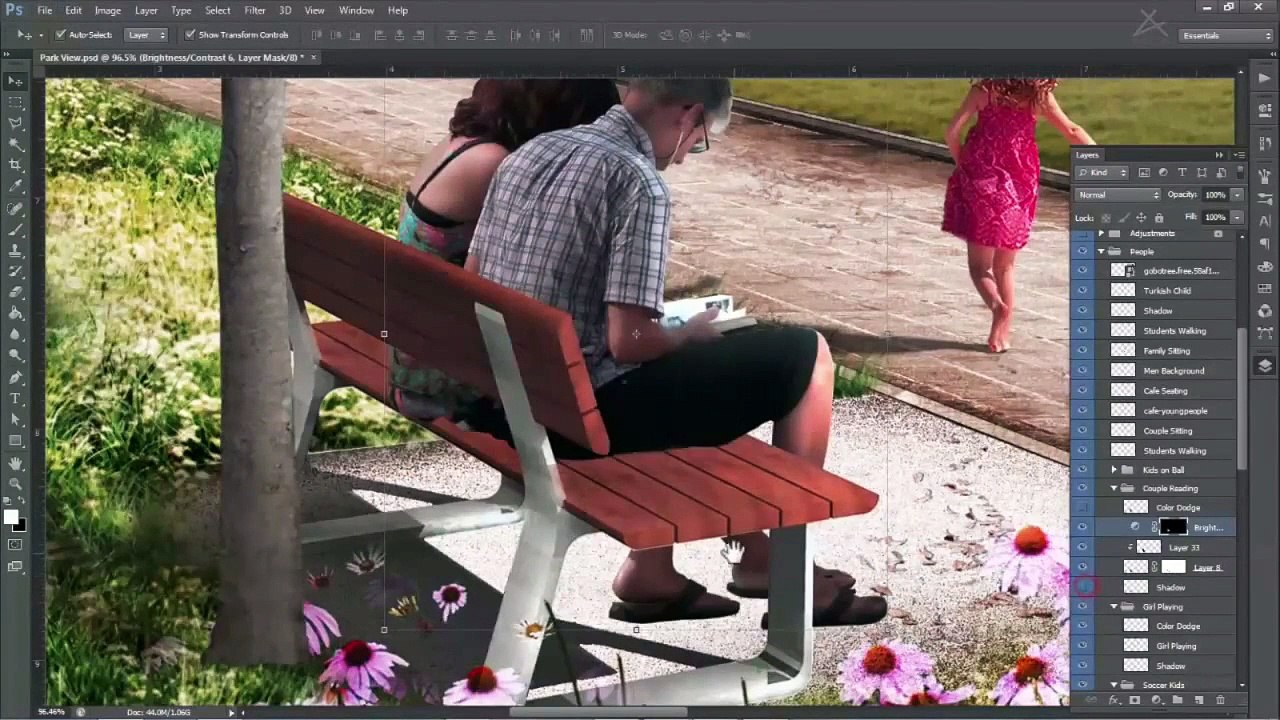The image size is (1280, 720).
Task: Select the Brush tool
Action: coord(15,229)
